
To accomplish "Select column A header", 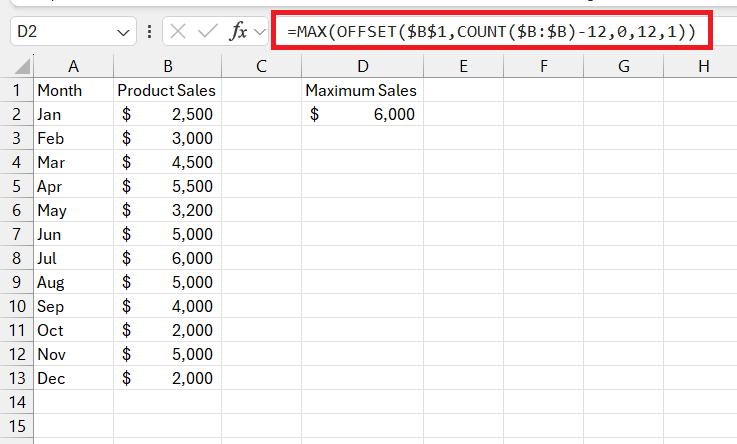I will coord(73,66).
